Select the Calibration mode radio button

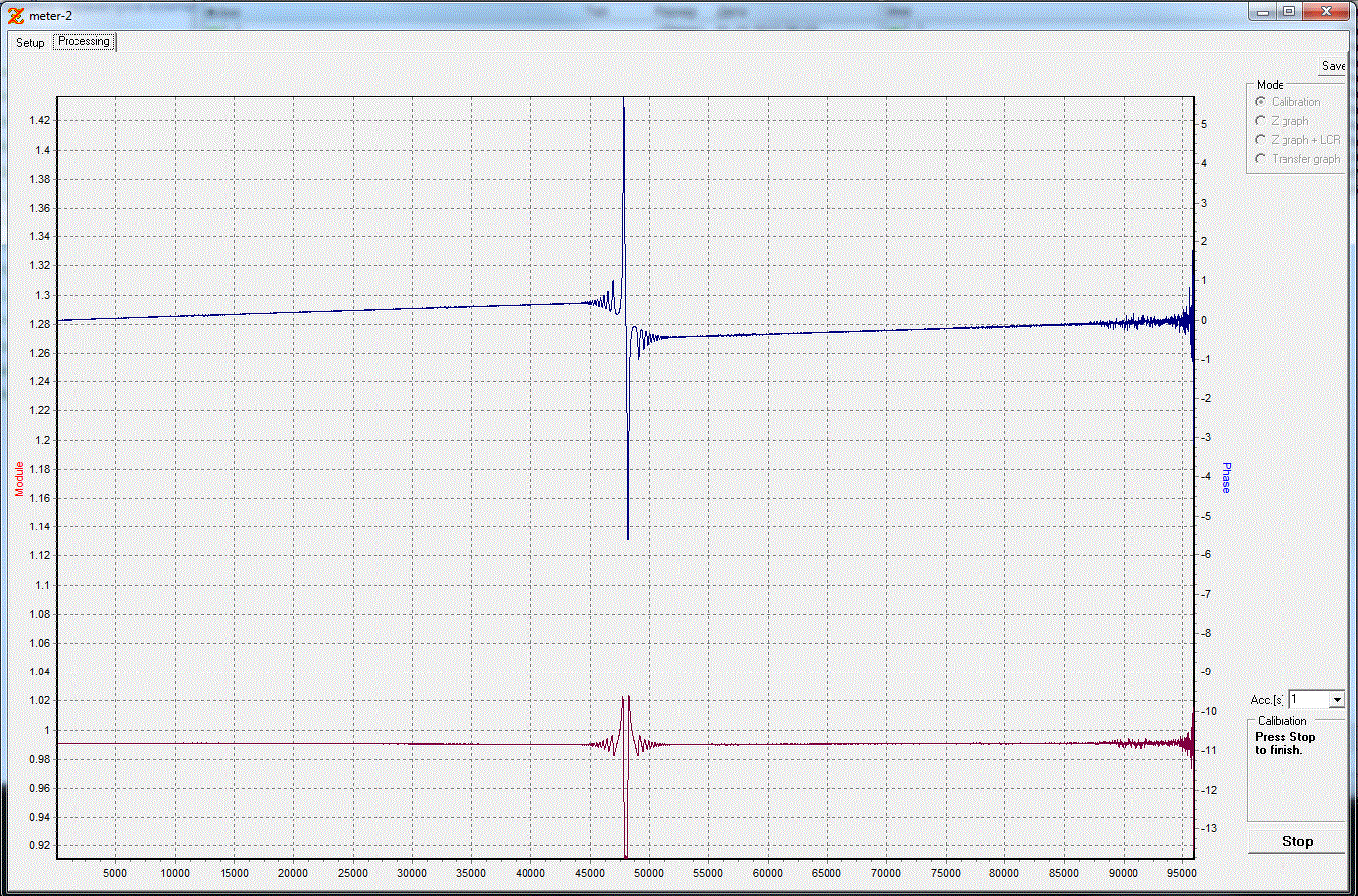1261,102
